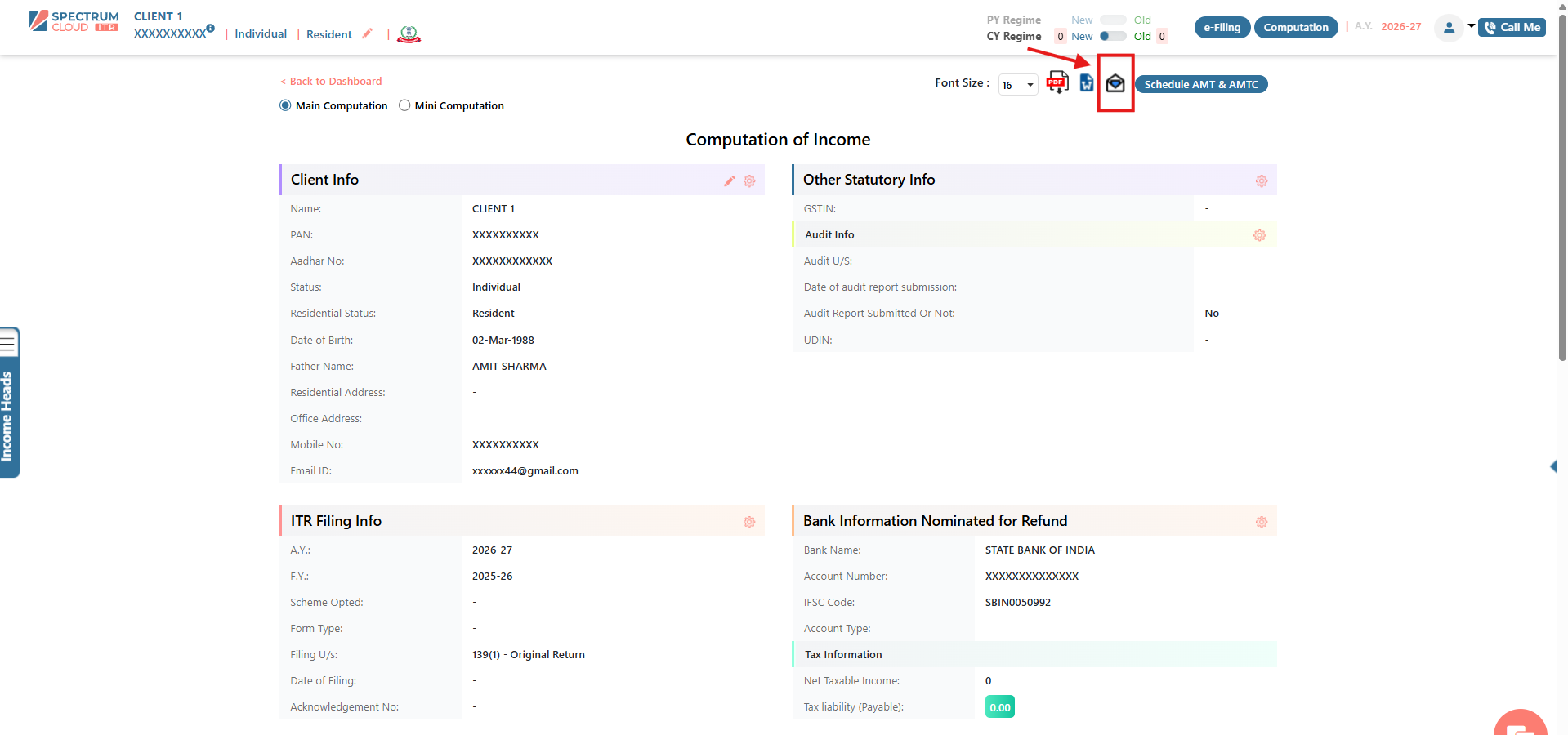Image resolution: width=1568 pixels, height=735 pixels.
Task: Click the Bank Information gear icon
Action: tap(1262, 522)
